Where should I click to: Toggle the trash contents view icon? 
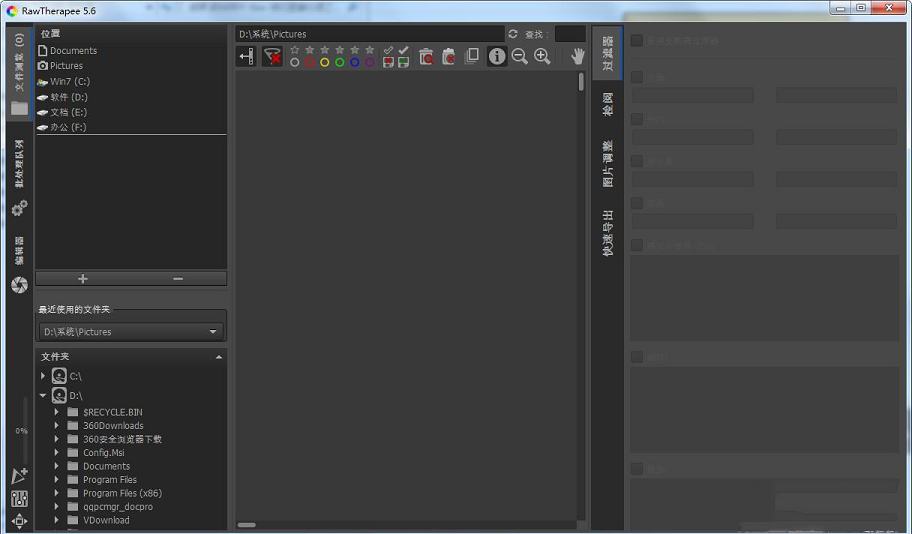click(426, 57)
